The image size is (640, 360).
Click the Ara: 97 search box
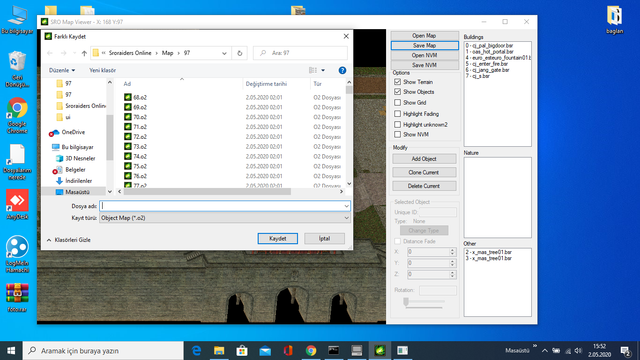click(300, 53)
